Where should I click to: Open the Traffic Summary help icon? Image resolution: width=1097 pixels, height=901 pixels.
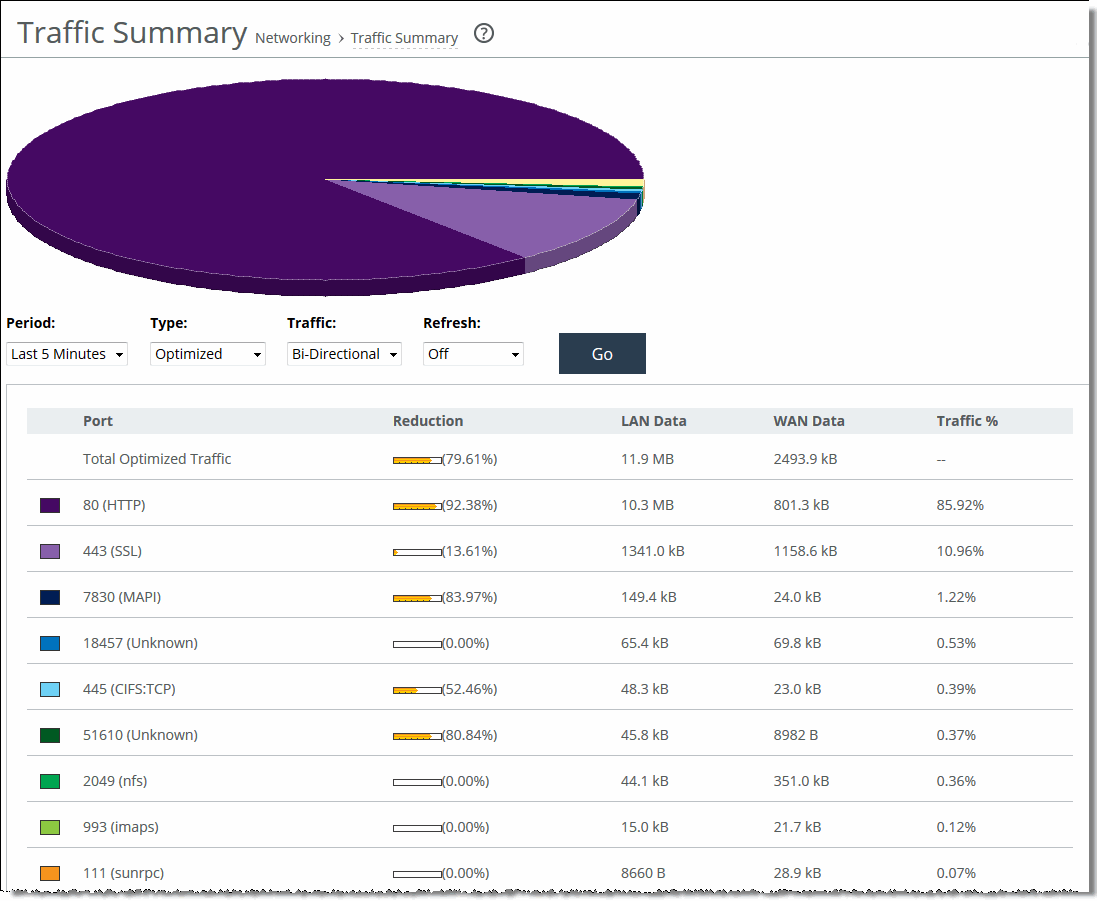pyautogui.click(x=483, y=33)
